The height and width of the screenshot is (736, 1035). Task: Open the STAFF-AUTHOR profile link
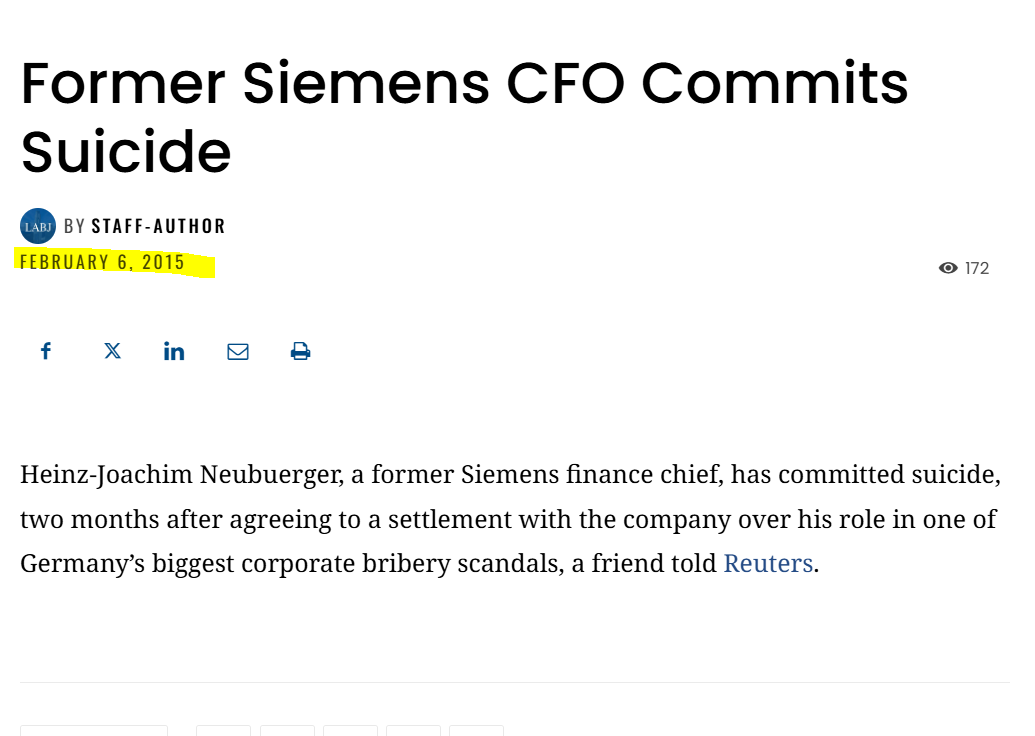tap(158, 226)
